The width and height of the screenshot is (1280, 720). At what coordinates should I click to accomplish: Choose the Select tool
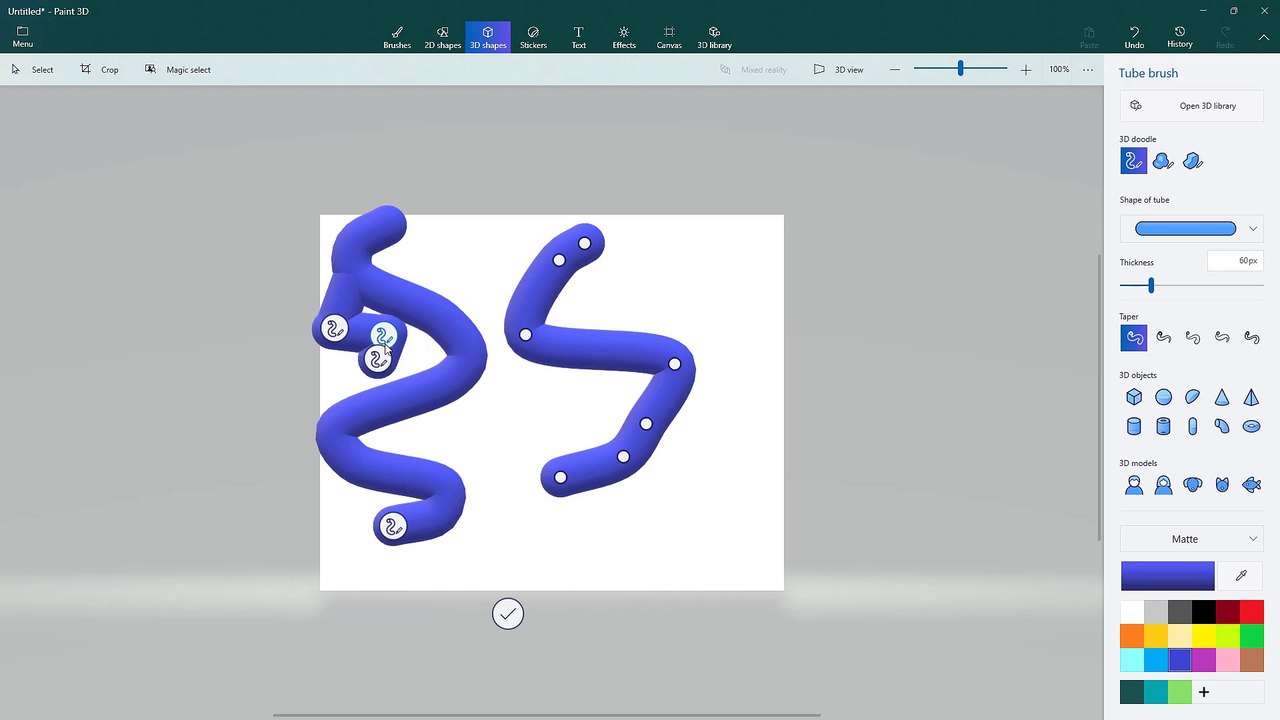pyautogui.click(x=32, y=70)
